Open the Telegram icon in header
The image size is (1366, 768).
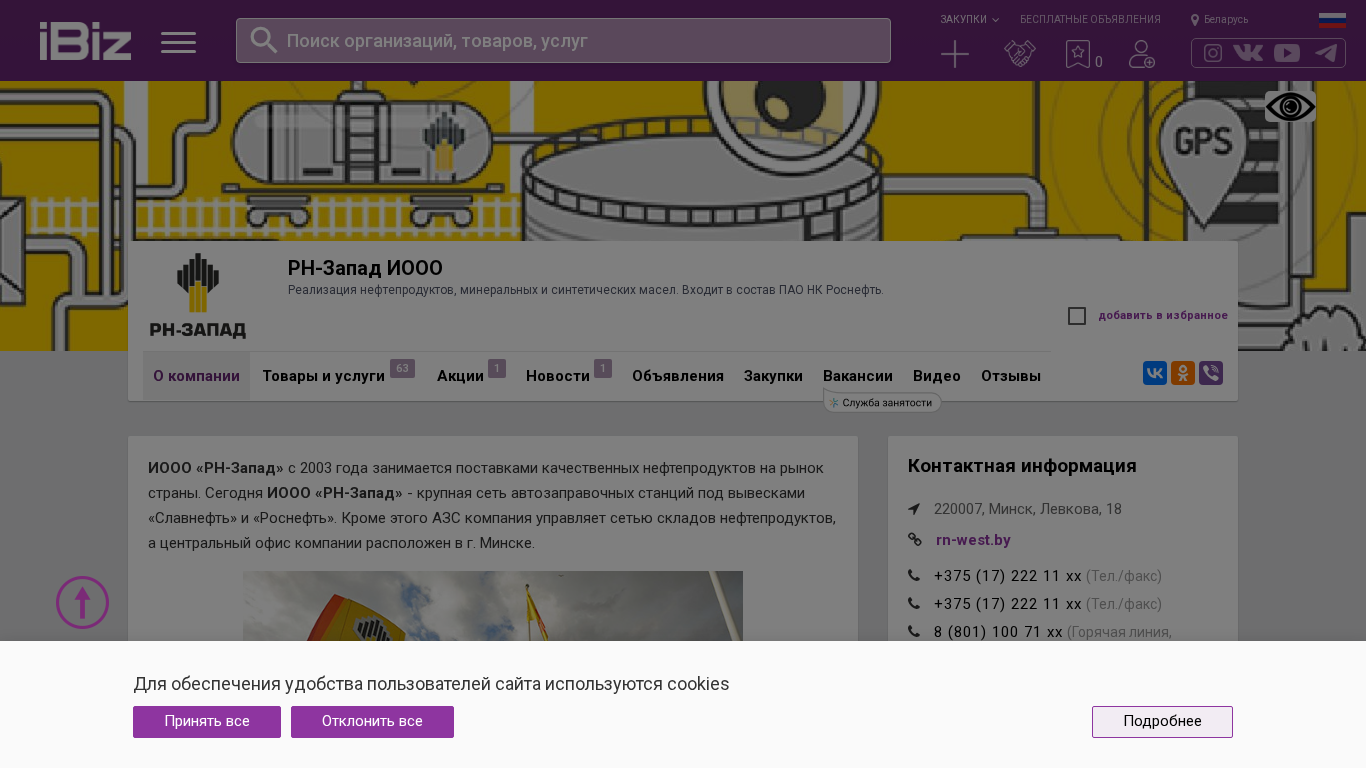1326,53
